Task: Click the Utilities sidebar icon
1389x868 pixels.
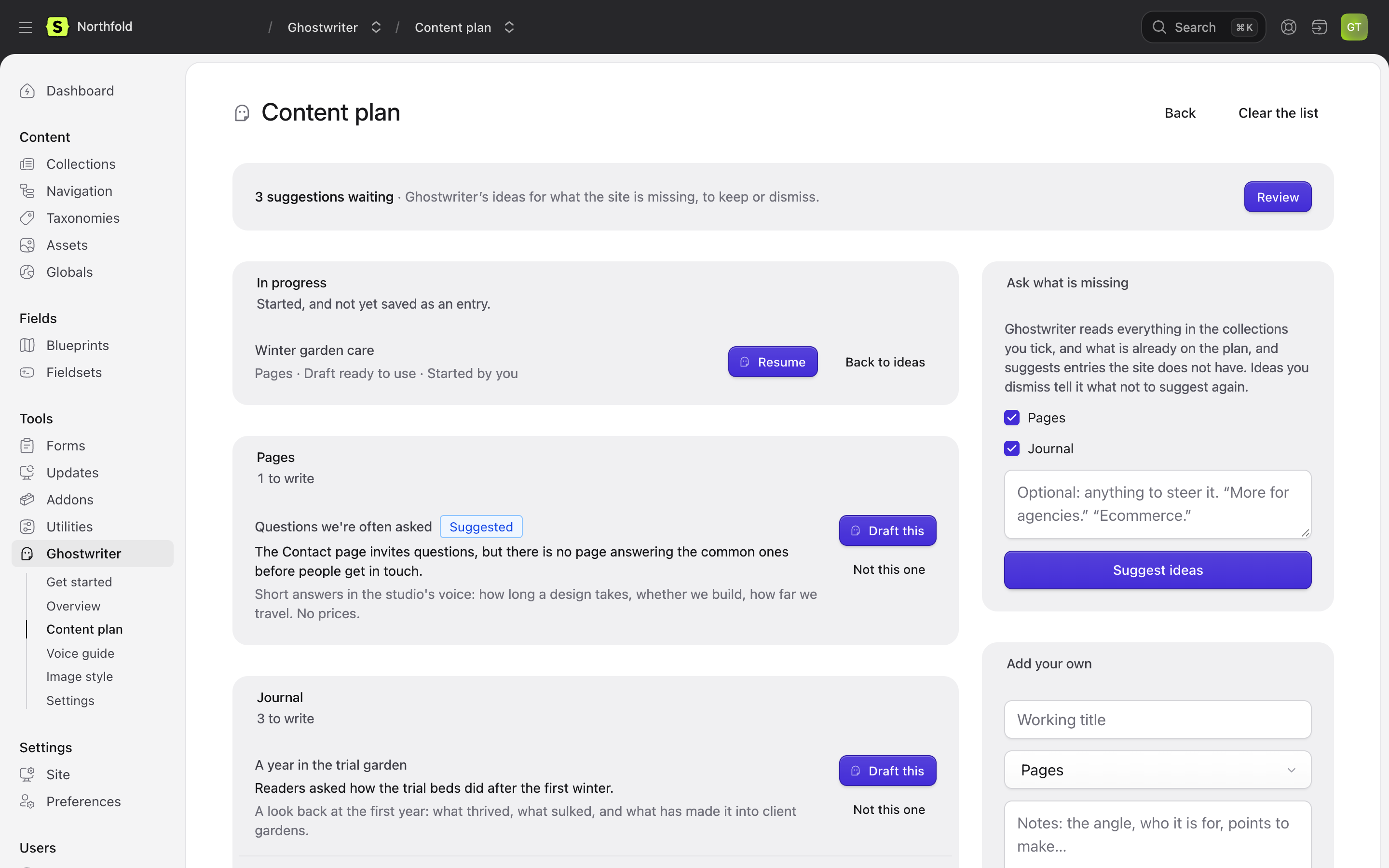Action: tap(27, 527)
